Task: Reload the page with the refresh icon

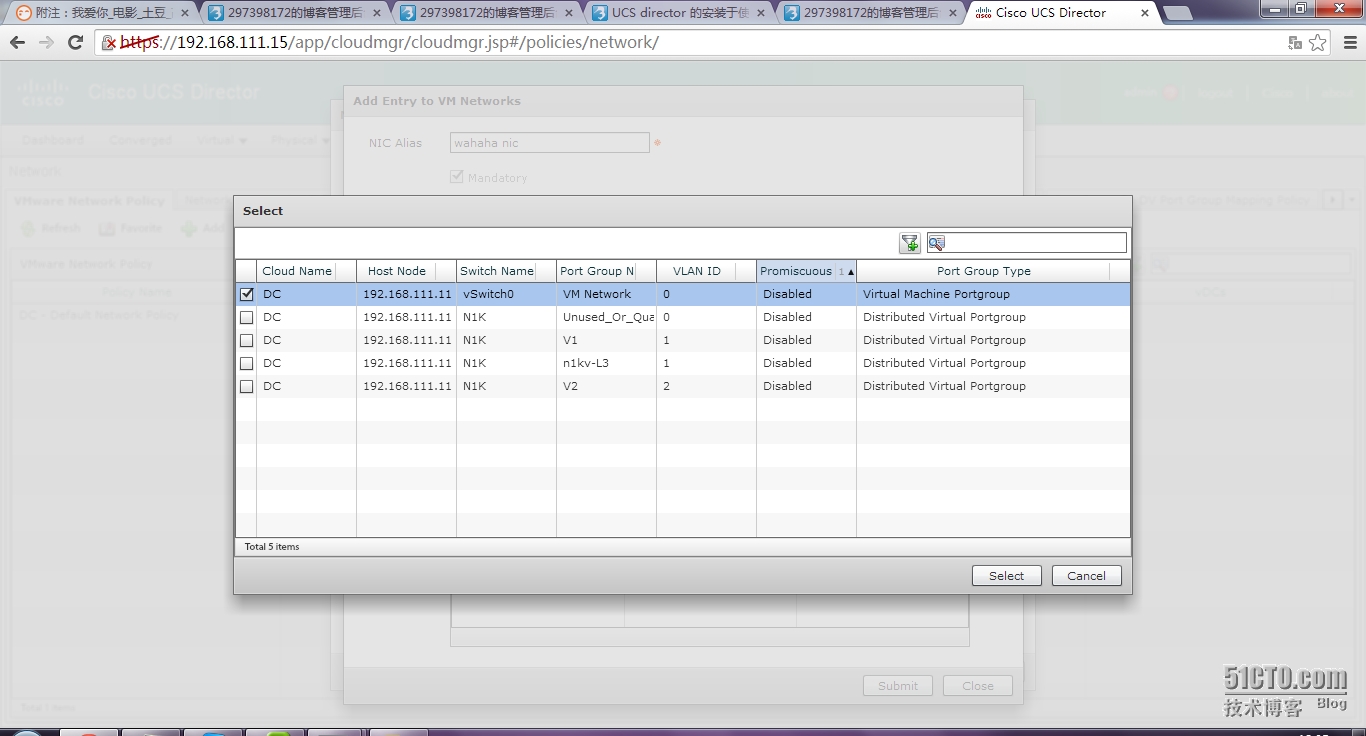Action: (75, 43)
